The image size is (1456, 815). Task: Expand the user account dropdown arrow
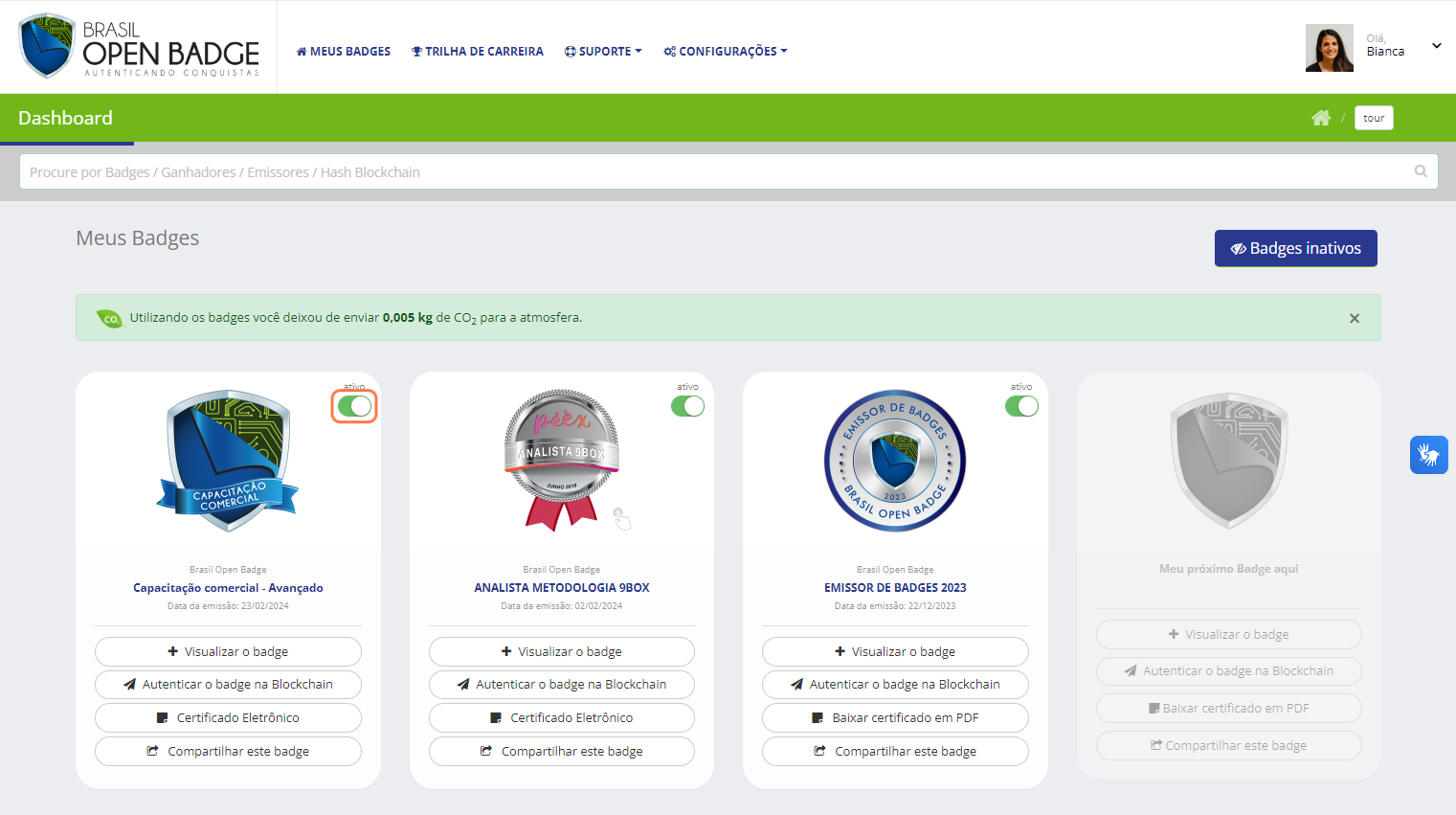point(1436,46)
